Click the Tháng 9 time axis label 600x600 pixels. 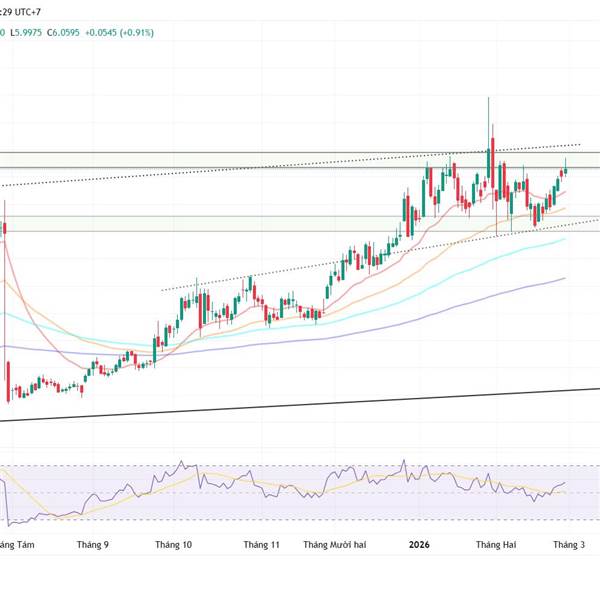(x=93, y=545)
